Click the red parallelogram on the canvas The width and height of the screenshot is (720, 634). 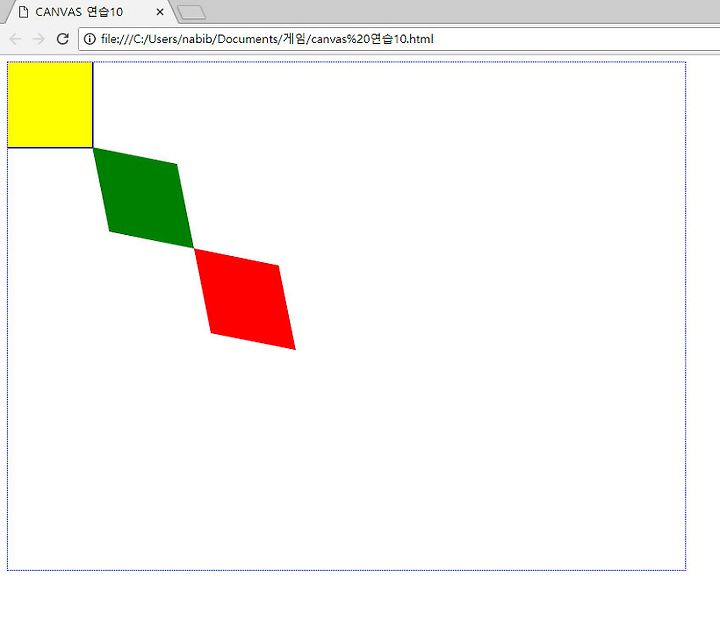[245, 299]
